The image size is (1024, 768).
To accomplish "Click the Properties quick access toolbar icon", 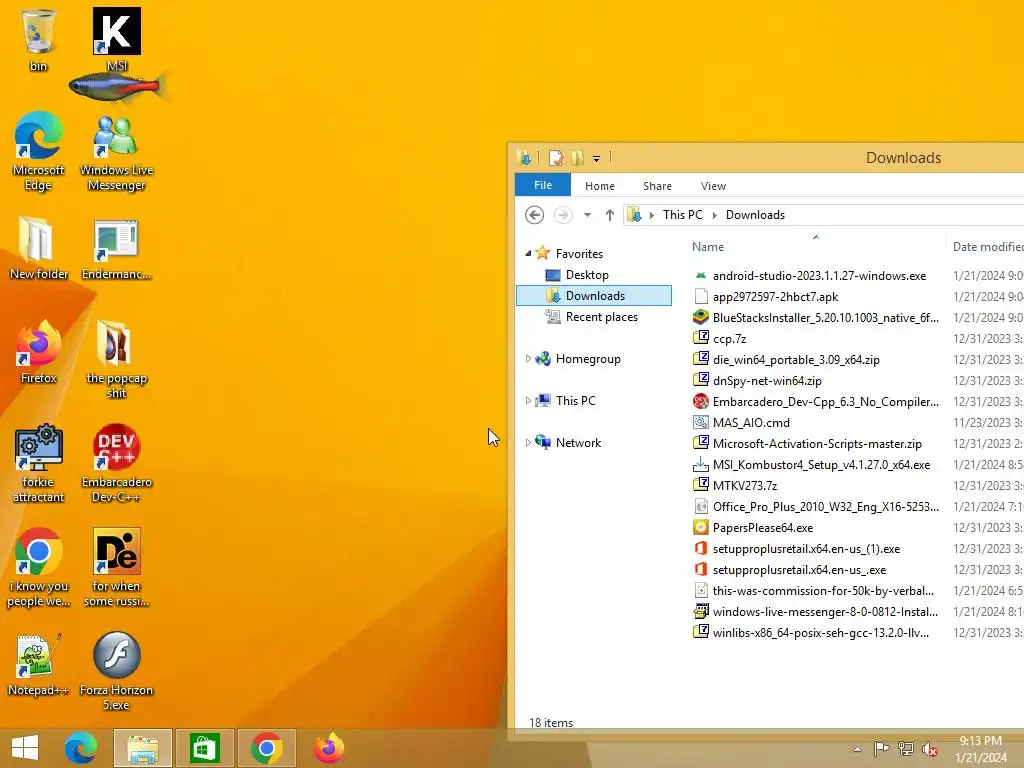I will 556,158.
